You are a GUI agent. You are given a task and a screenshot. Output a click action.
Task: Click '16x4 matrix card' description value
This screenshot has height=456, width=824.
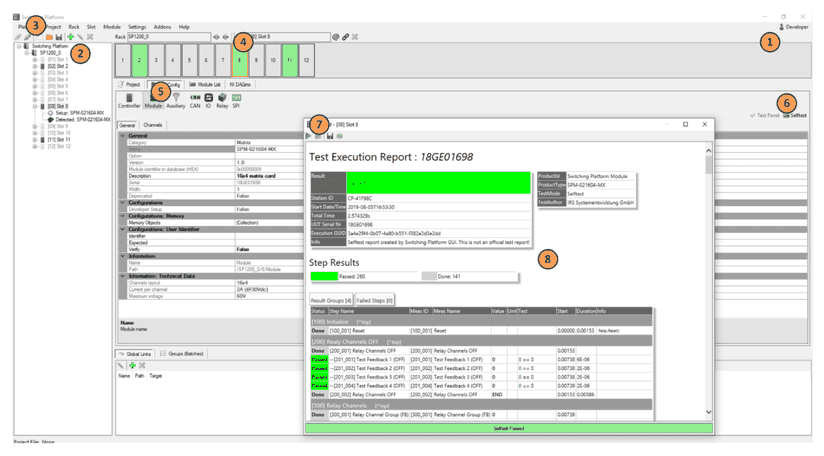coord(256,176)
